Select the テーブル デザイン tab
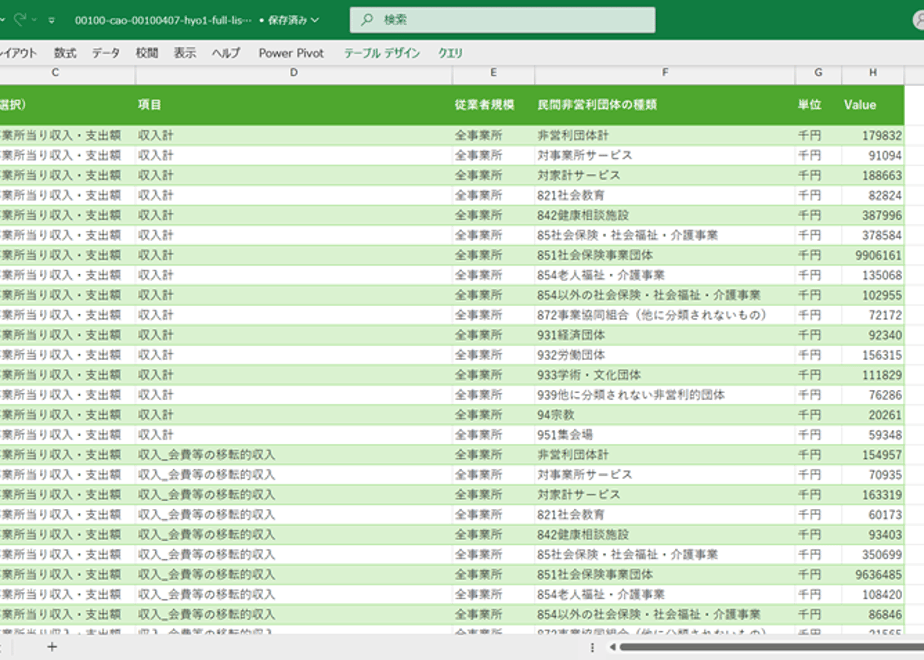Image resolution: width=924 pixels, height=660 pixels. coord(382,53)
